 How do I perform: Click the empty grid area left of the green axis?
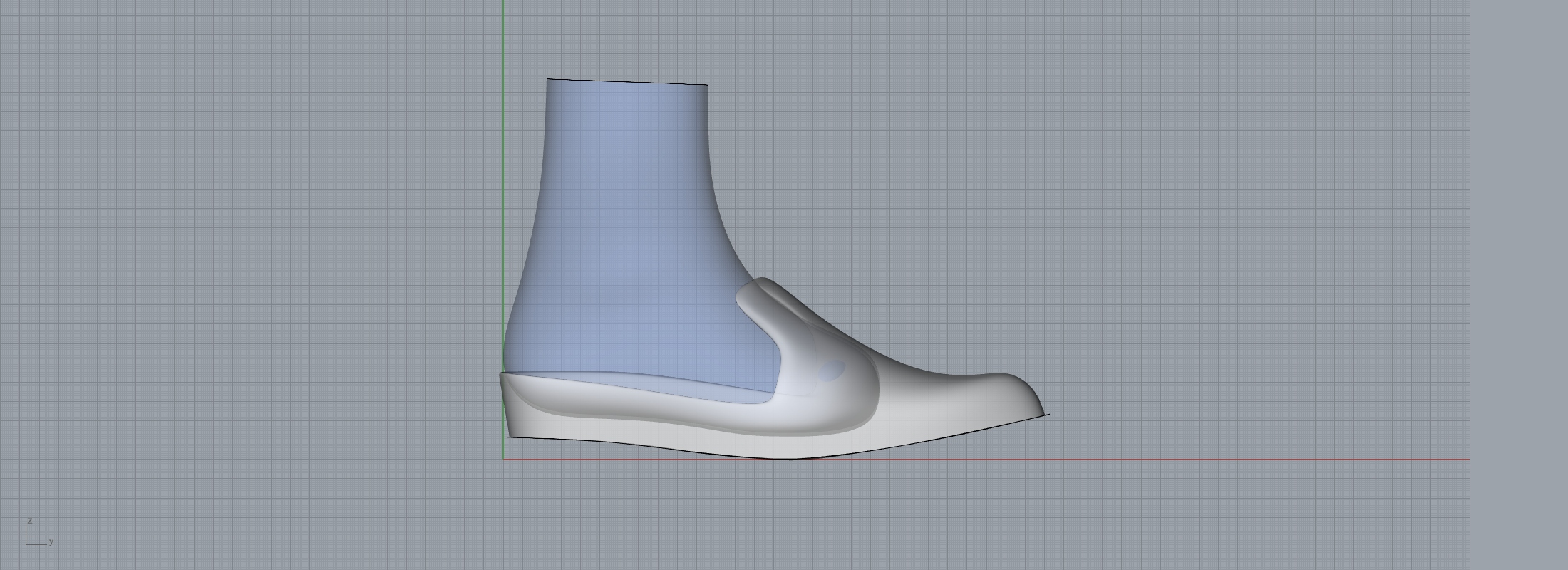(249, 249)
